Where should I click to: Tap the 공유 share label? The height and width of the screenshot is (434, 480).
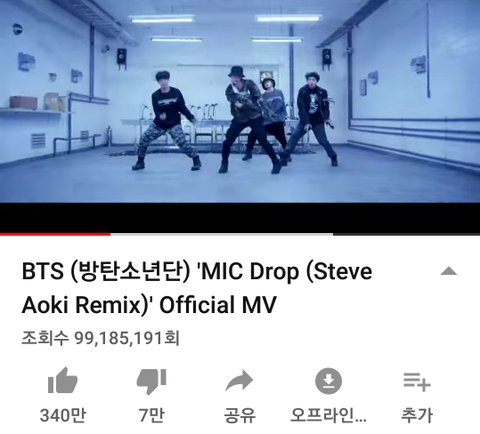tap(239, 415)
